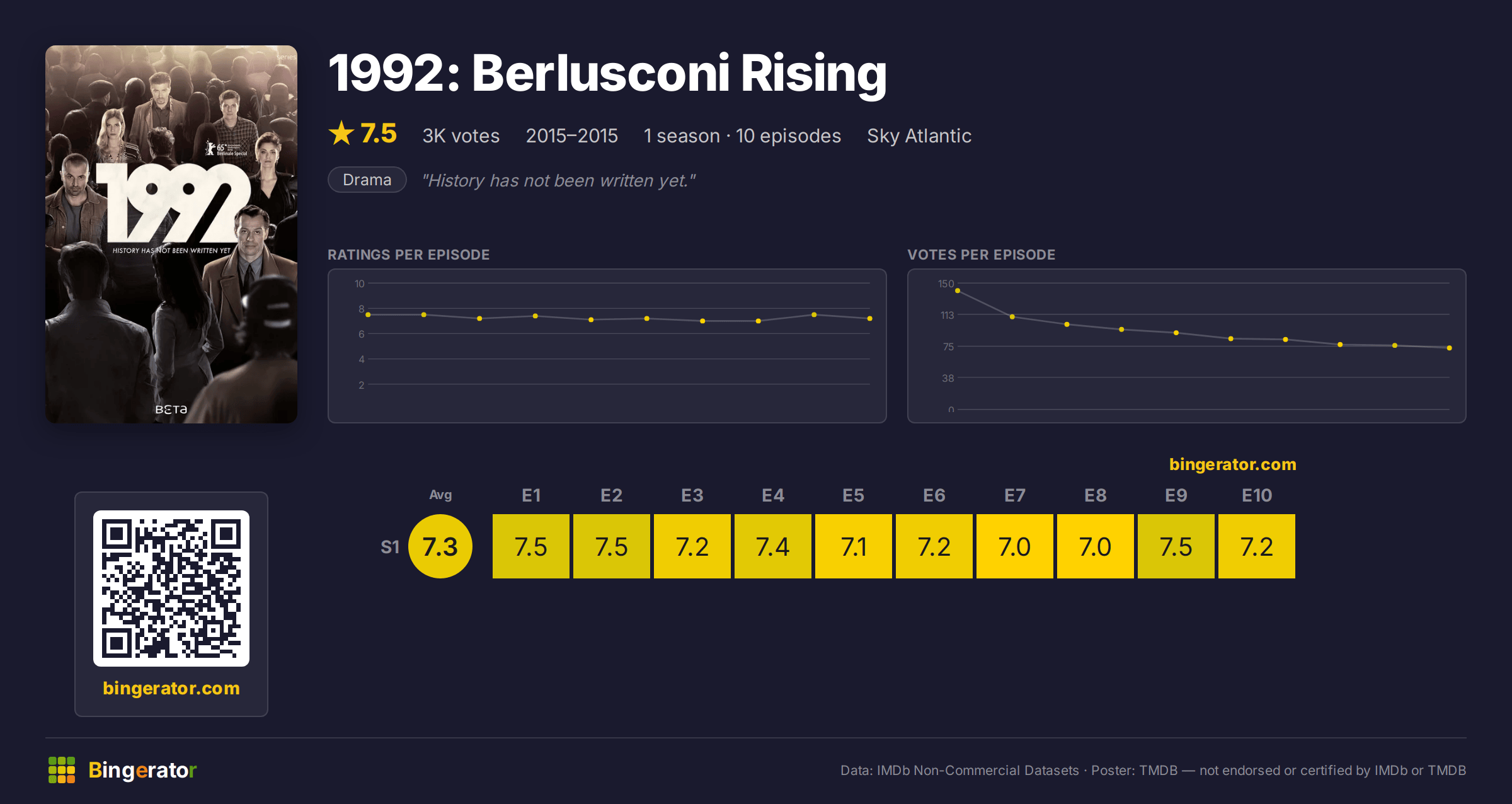Click the Sky Atlantic network label
1512x804 pixels.
(919, 135)
